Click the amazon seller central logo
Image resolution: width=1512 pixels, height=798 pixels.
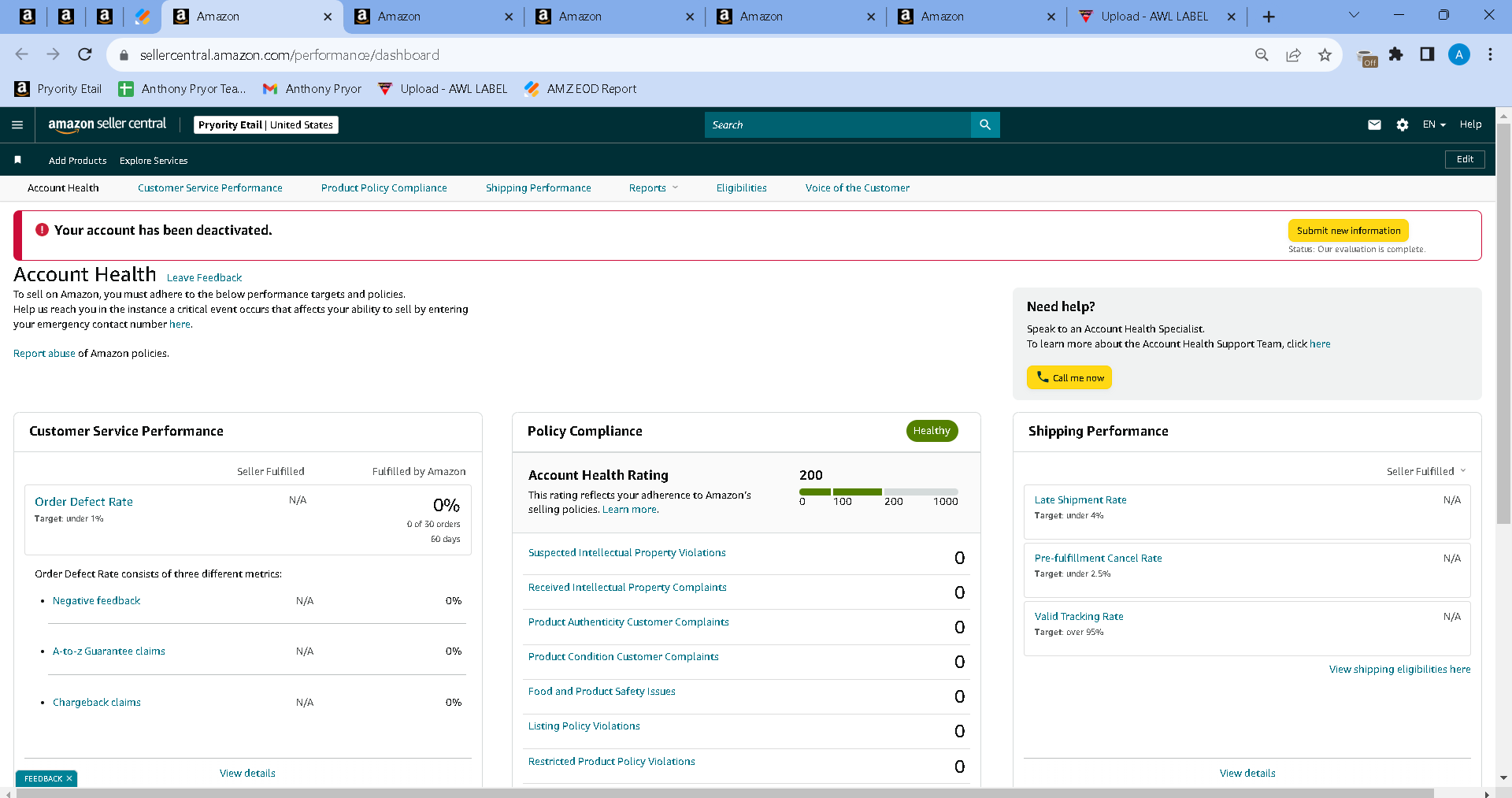[x=107, y=124]
